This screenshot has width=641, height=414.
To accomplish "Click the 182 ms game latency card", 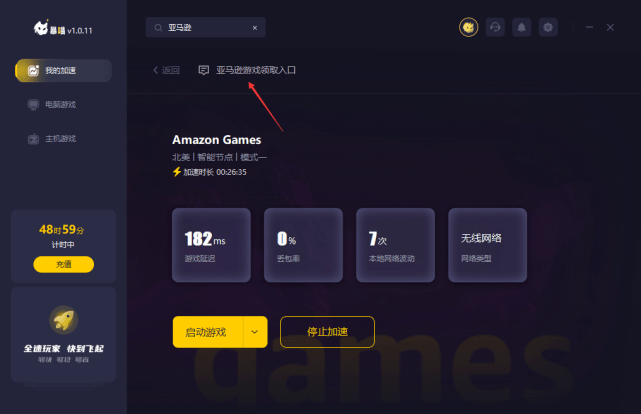I will point(211,245).
